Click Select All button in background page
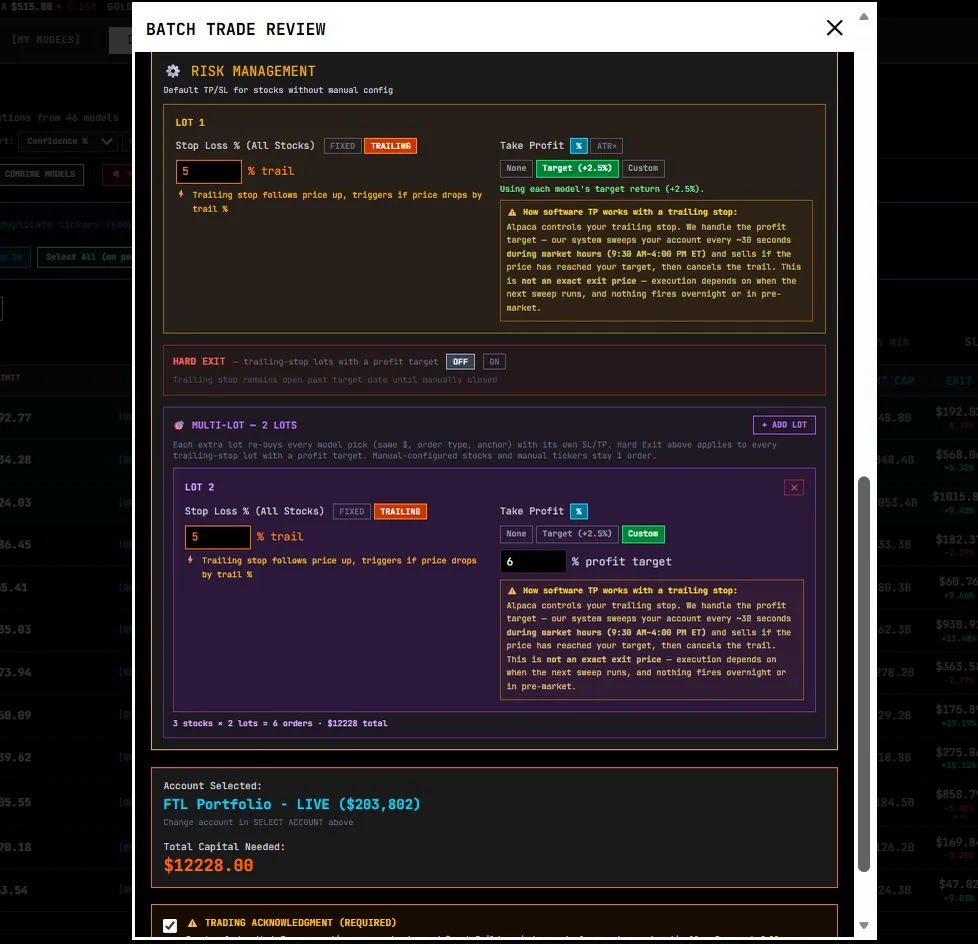This screenshot has height=944, width=978. pyautogui.click(x=85, y=257)
